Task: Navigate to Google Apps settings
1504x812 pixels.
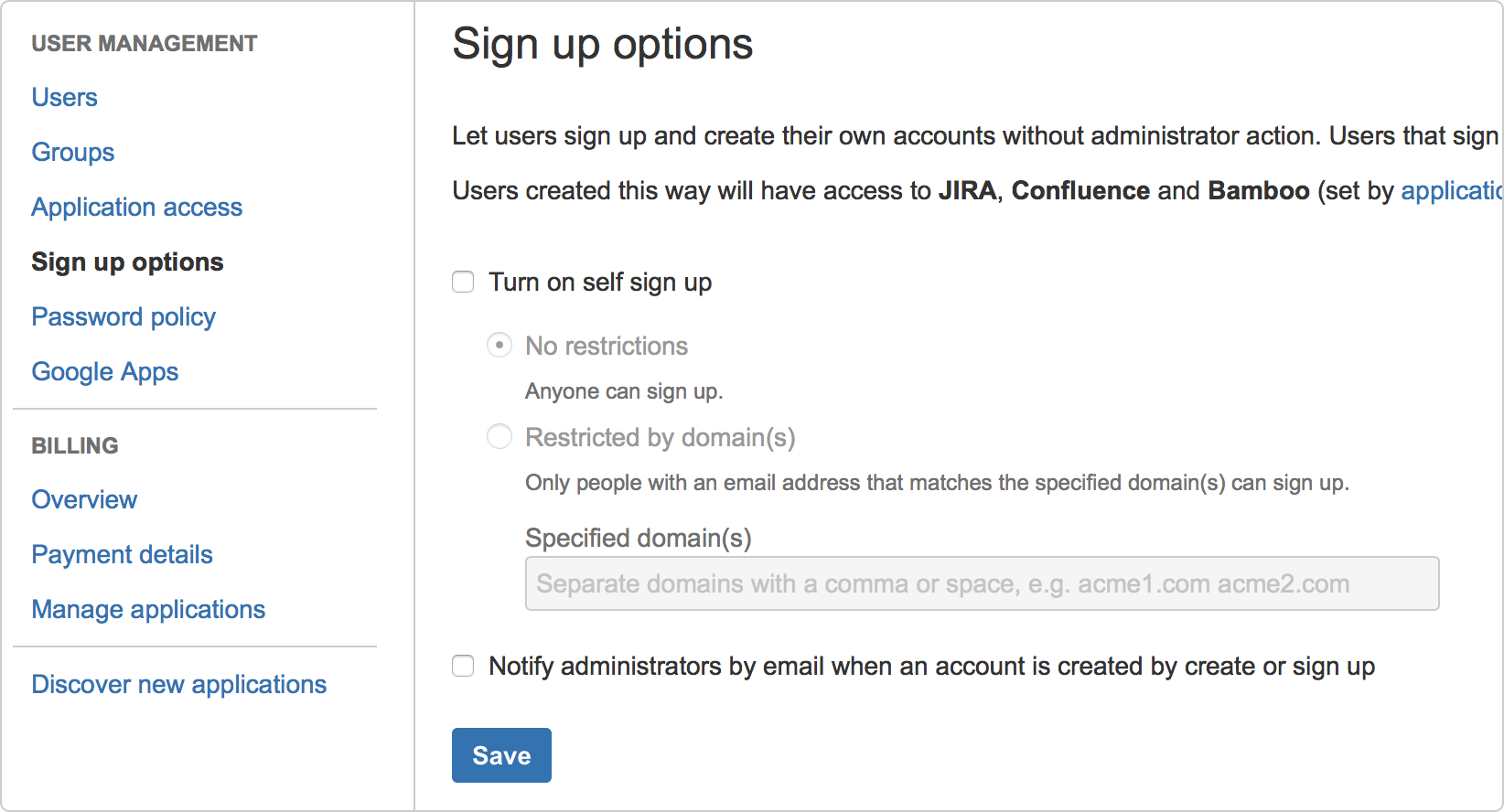Action: (x=105, y=372)
